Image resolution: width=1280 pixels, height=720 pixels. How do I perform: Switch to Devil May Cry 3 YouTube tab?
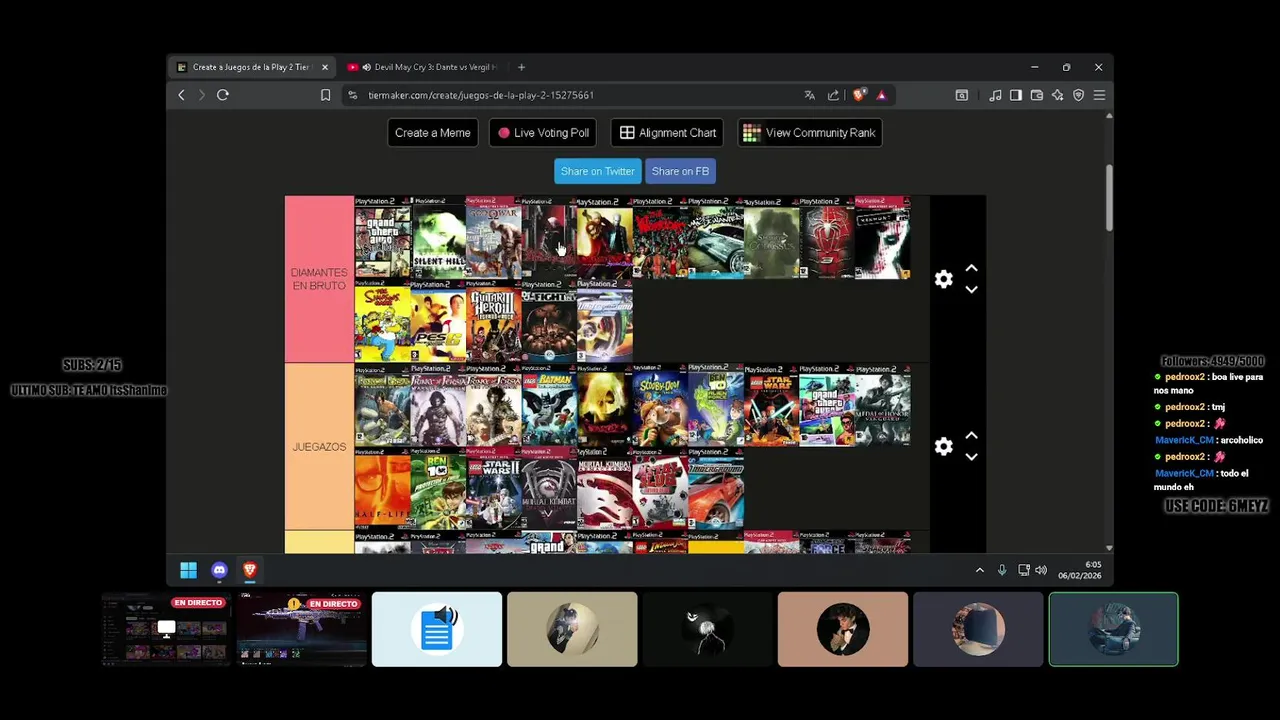pos(423,67)
